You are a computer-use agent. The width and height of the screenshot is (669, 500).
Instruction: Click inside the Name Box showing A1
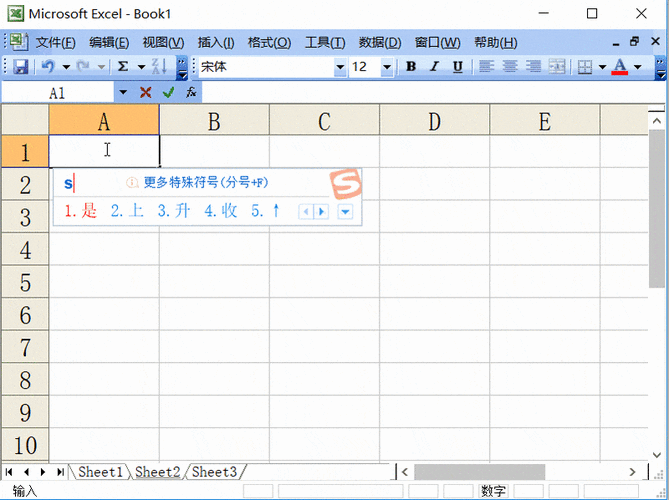tap(58, 93)
